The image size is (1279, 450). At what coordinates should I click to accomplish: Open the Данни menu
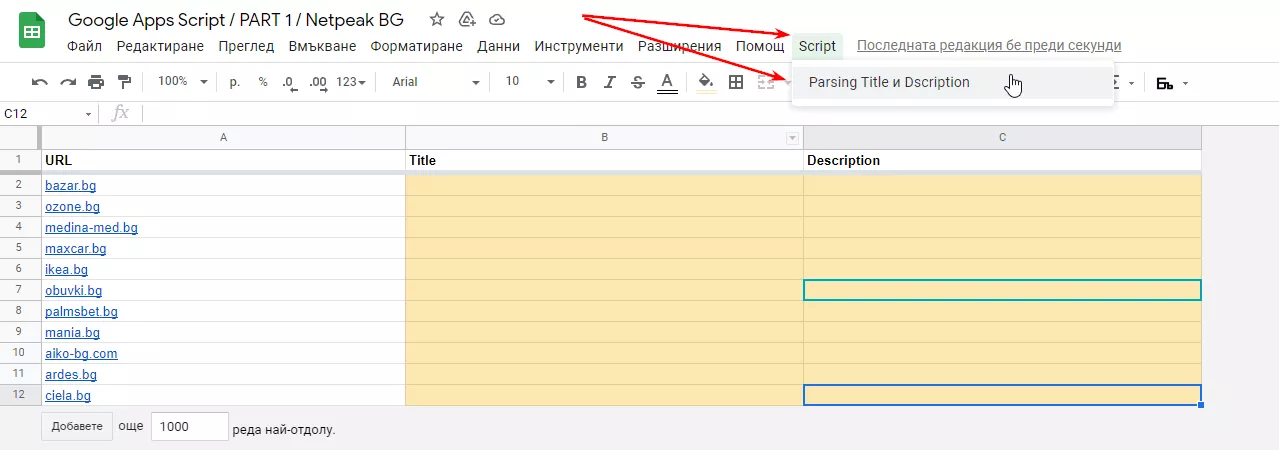[x=498, y=46]
